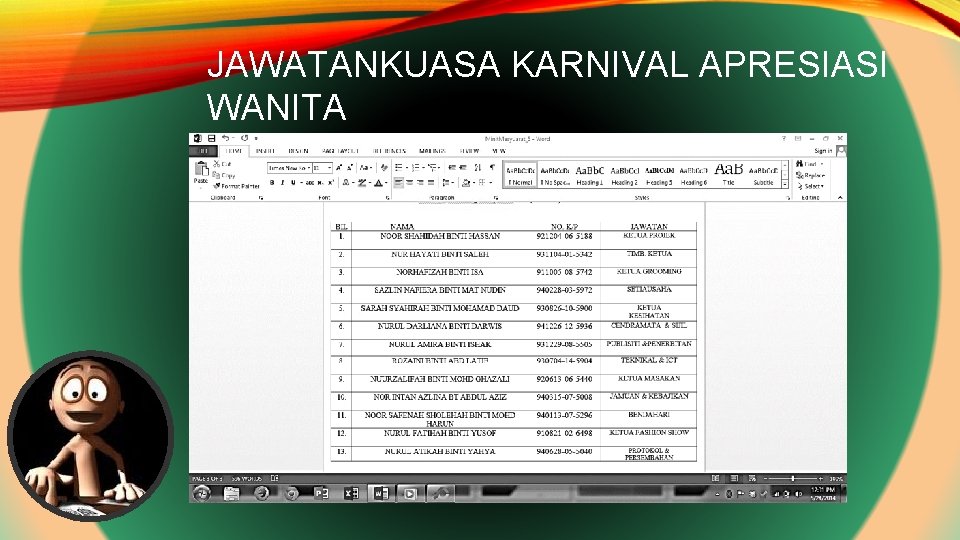Apply the Title style
Image resolution: width=960 pixels, height=540 pixels.
[x=729, y=174]
